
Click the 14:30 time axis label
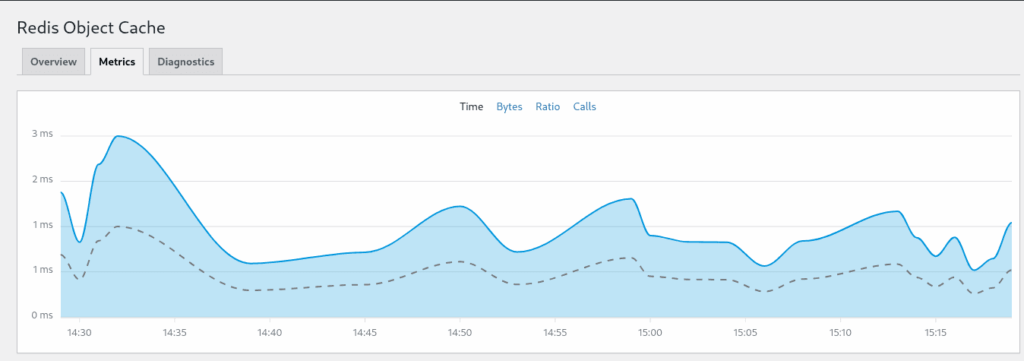[x=79, y=332]
